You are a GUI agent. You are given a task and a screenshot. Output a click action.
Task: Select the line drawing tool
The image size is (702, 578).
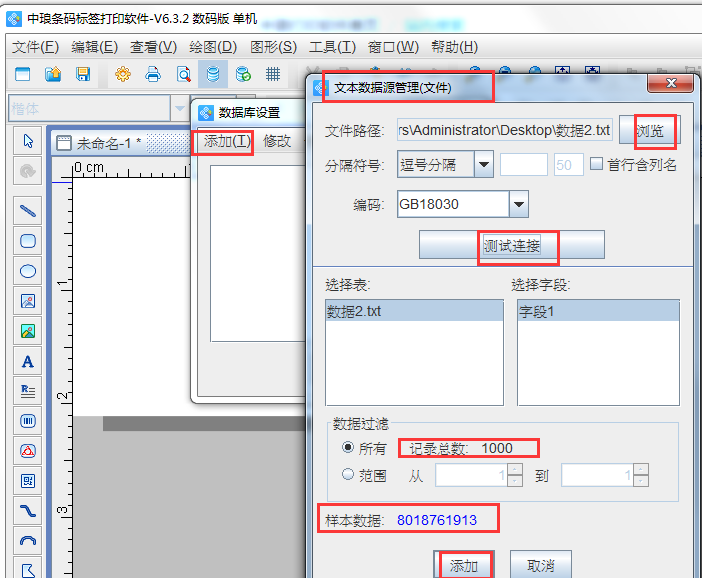tap(28, 211)
